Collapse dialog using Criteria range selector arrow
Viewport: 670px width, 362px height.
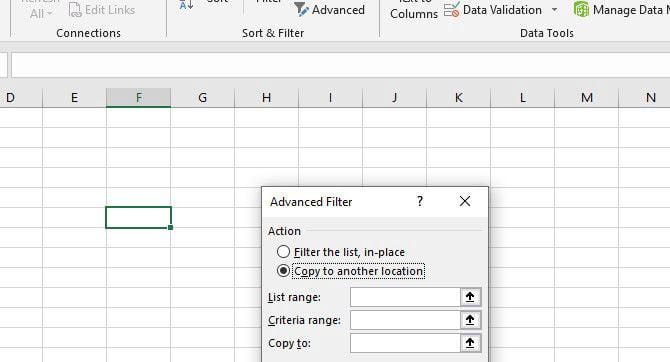pyautogui.click(x=470, y=320)
